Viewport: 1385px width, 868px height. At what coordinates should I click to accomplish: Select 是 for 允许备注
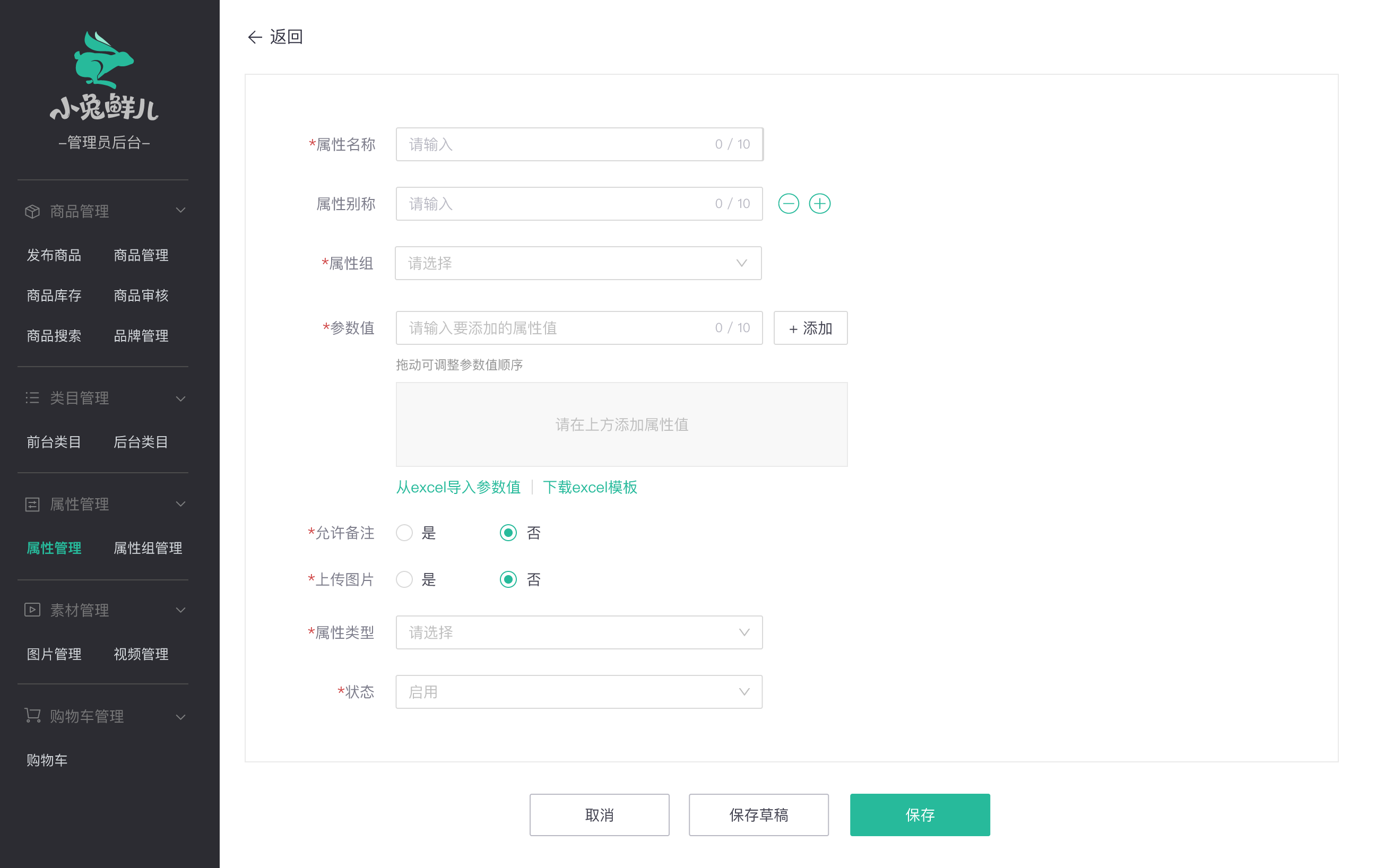click(404, 533)
